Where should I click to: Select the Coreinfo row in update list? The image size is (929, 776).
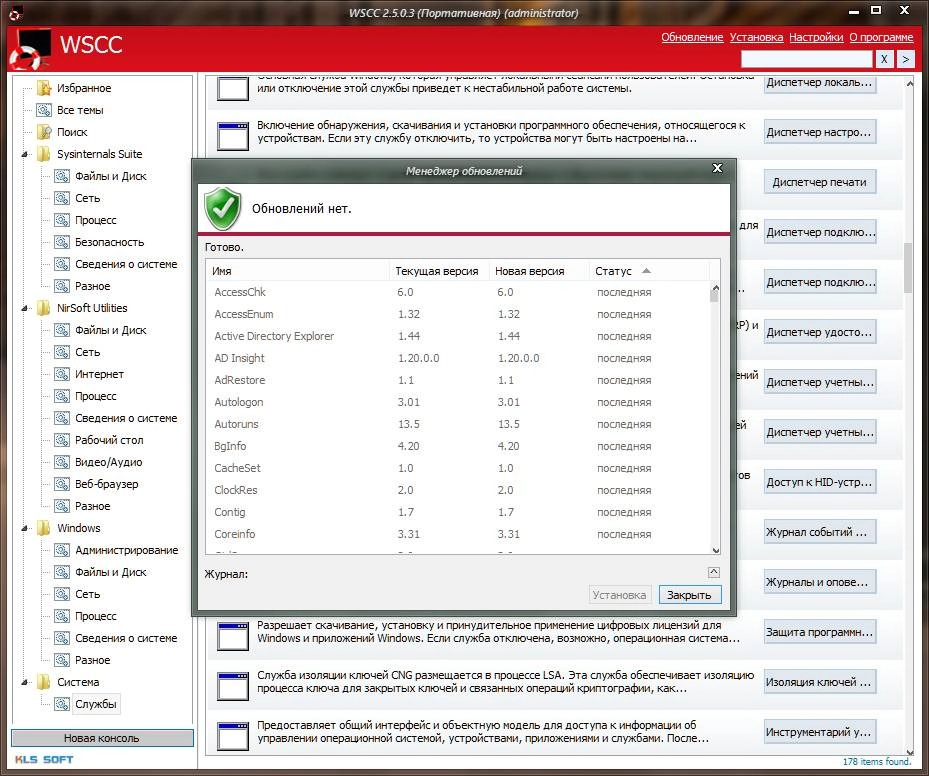(x=458, y=534)
